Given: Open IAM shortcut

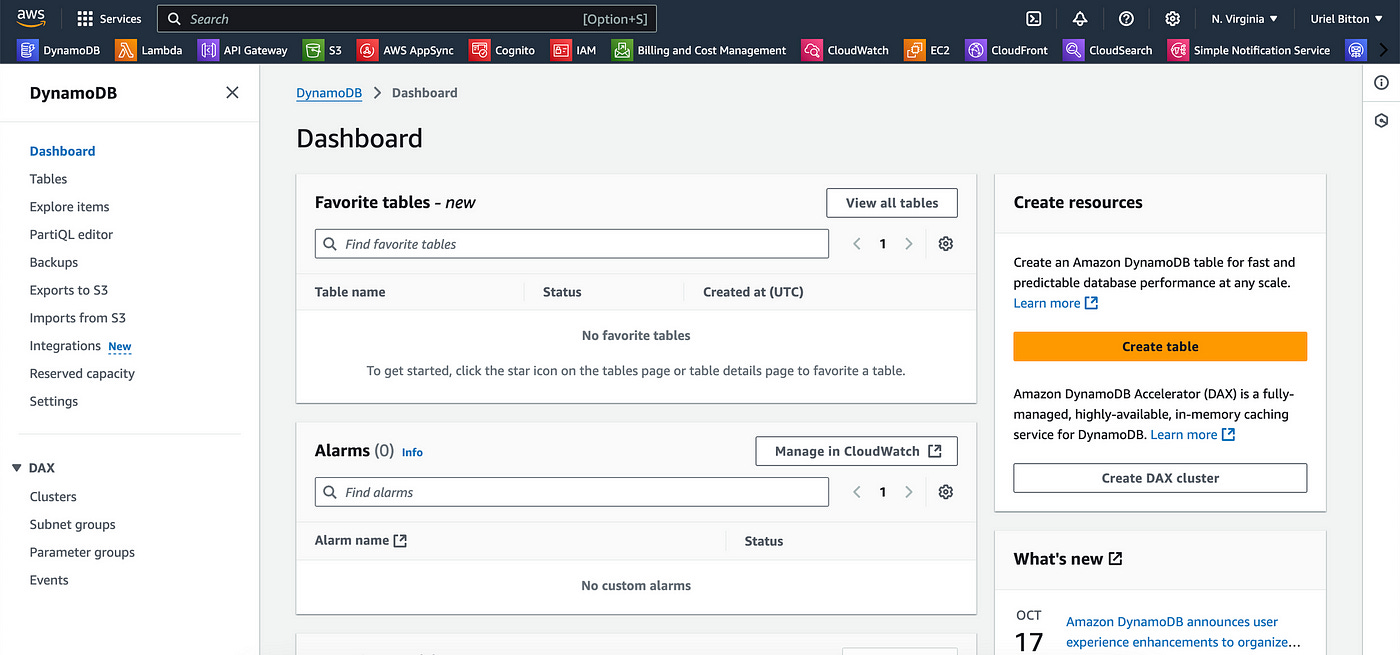Looking at the screenshot, I should (x=574, y=50).
